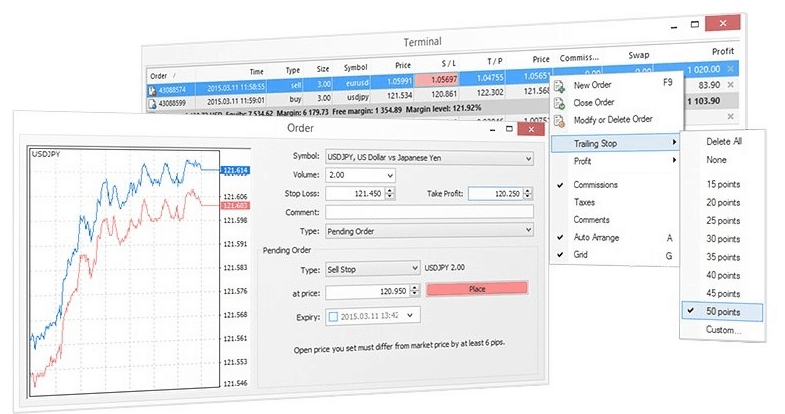Click the Comment input field

tap(429, 212)
